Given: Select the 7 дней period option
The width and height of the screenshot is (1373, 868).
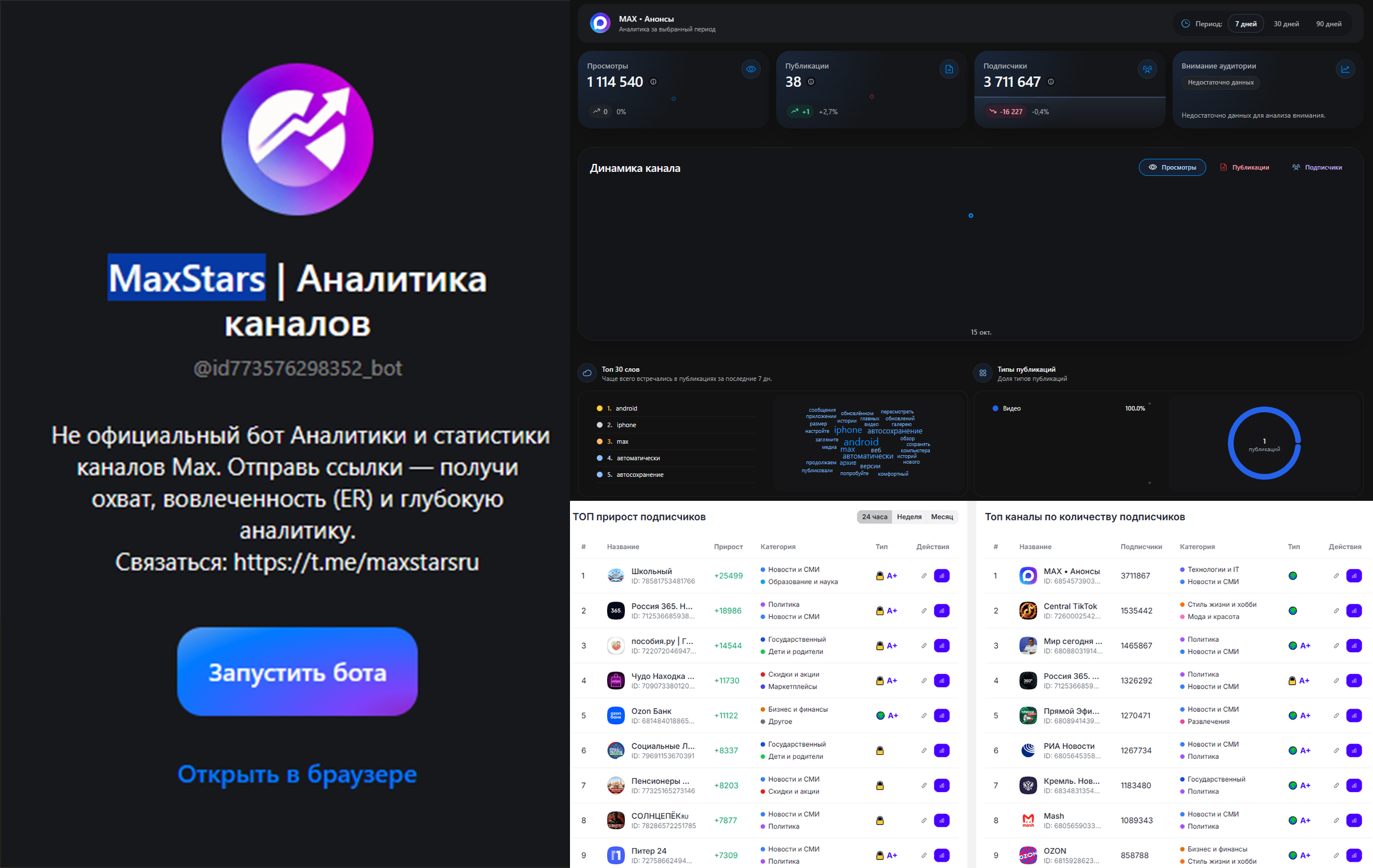Looking at the screenshot, I should pos(1246,24).
